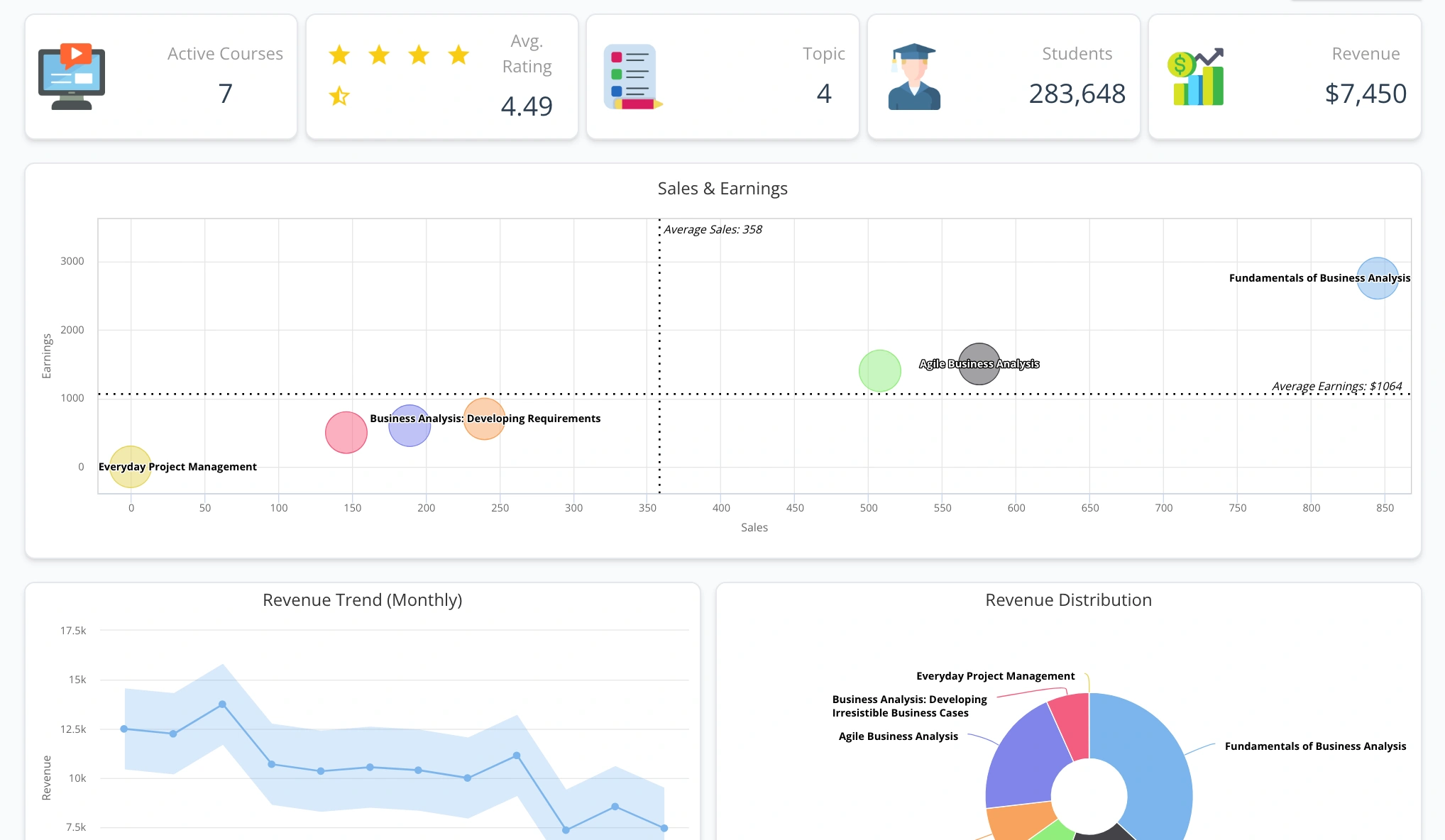Click the graduate student icon
The height and width of the screenshot is (840, 1445).
click(x=914, y=77)
